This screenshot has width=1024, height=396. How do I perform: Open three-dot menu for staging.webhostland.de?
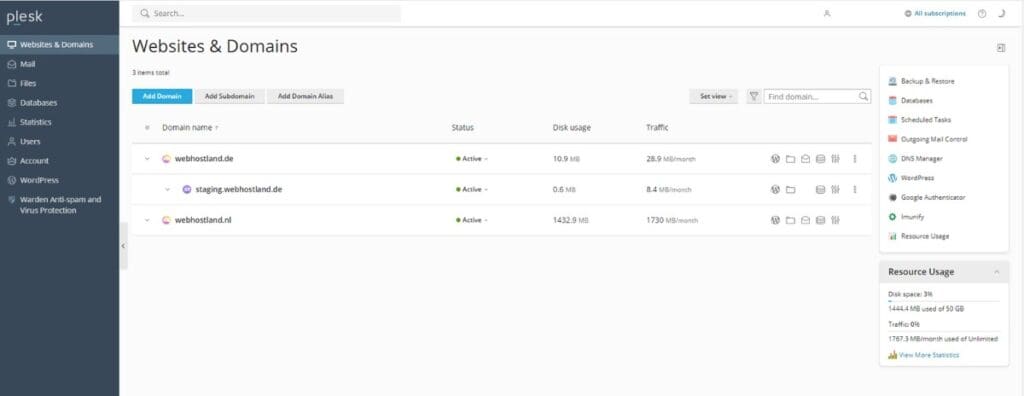[854, 190]
